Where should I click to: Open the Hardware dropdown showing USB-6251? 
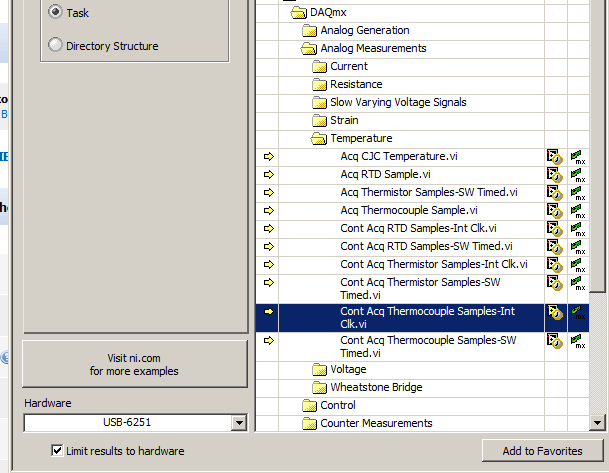click(238, 423)
